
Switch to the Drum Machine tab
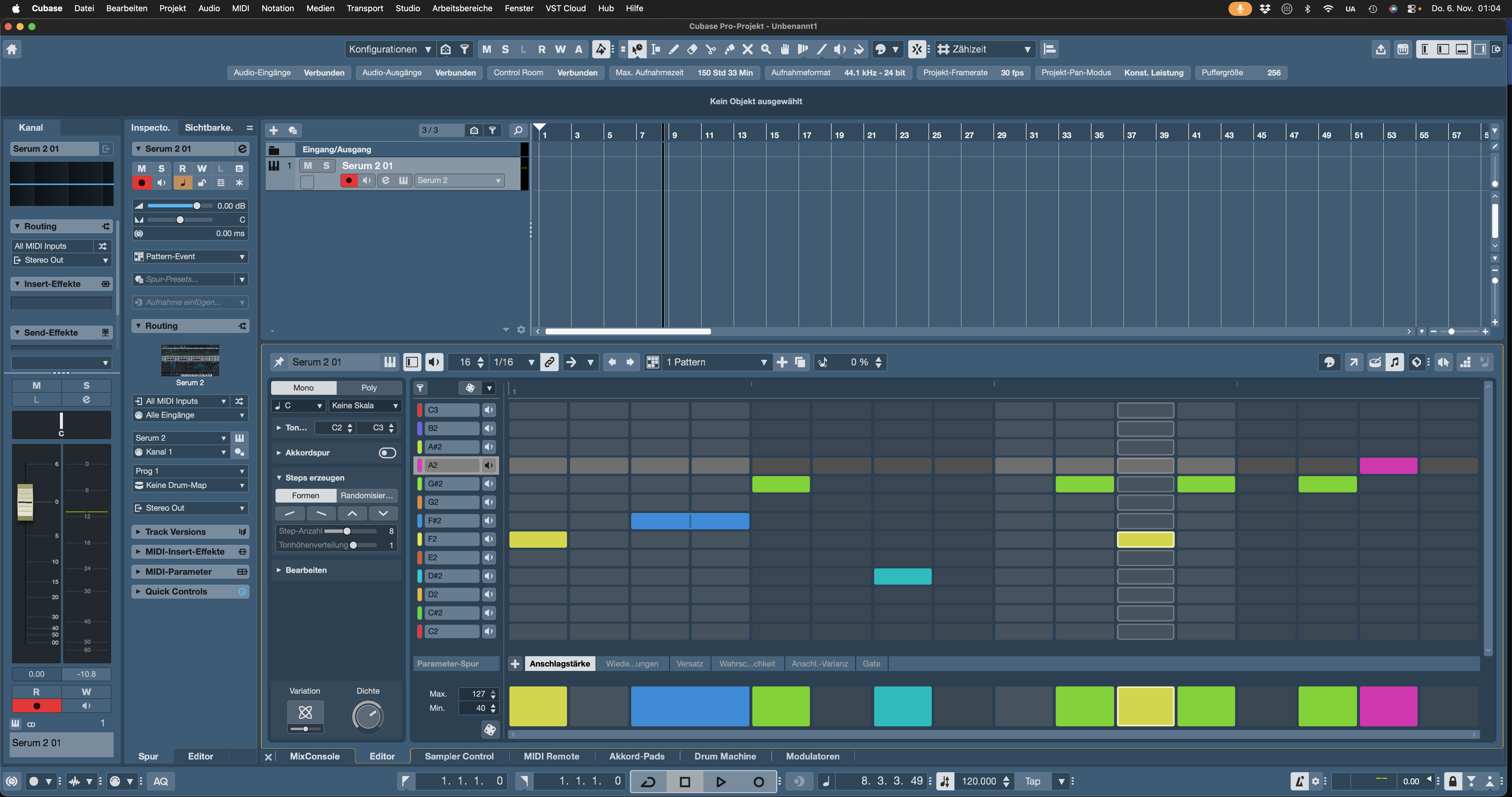(725, 757)
